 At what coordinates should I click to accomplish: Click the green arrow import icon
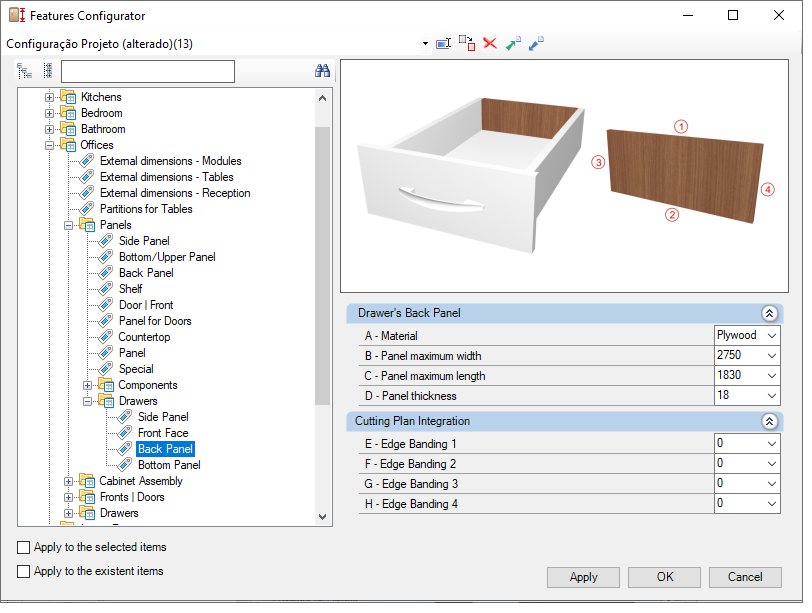pos(513,43)
